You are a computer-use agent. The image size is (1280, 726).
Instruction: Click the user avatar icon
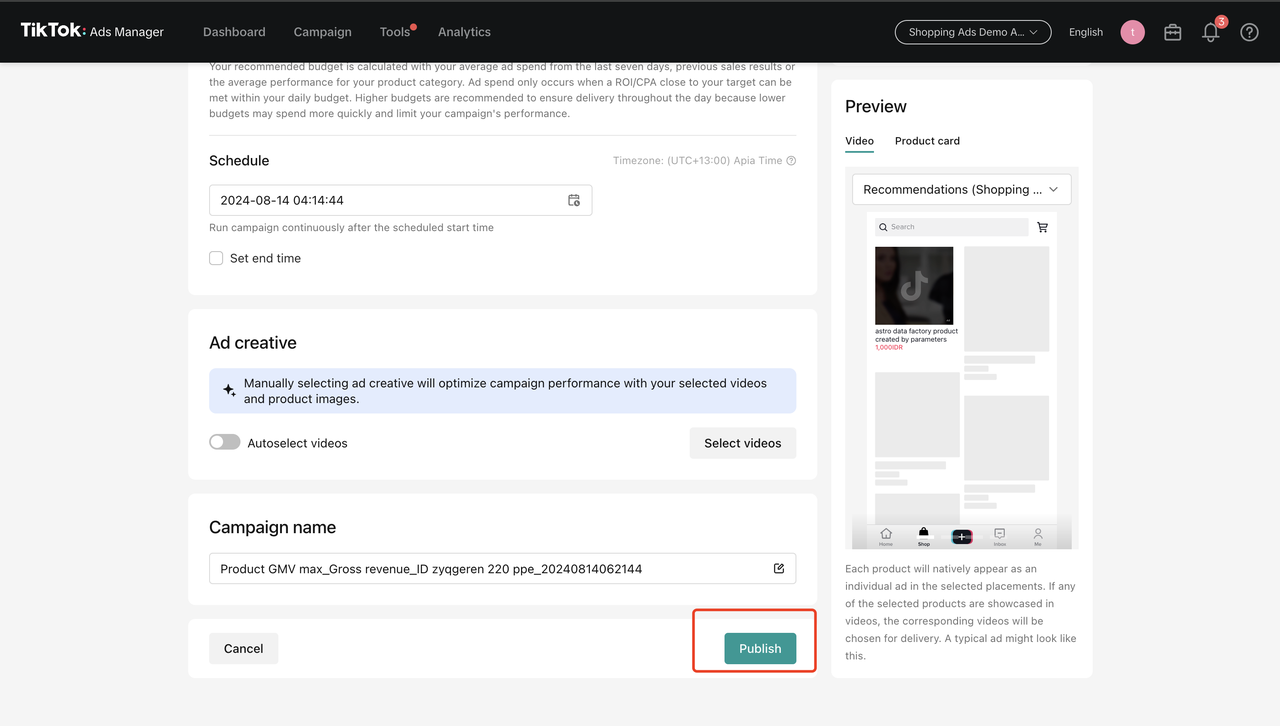1132,32
